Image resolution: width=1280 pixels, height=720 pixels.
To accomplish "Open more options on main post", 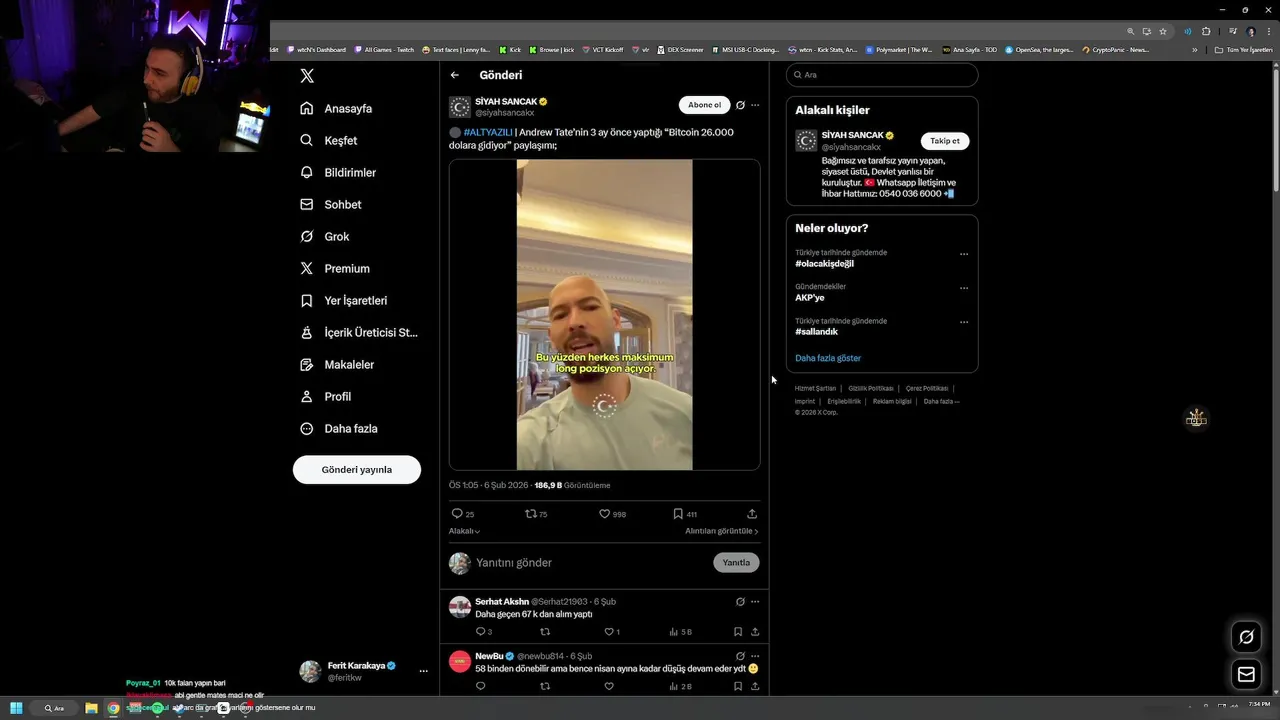I will coord(755,105).
